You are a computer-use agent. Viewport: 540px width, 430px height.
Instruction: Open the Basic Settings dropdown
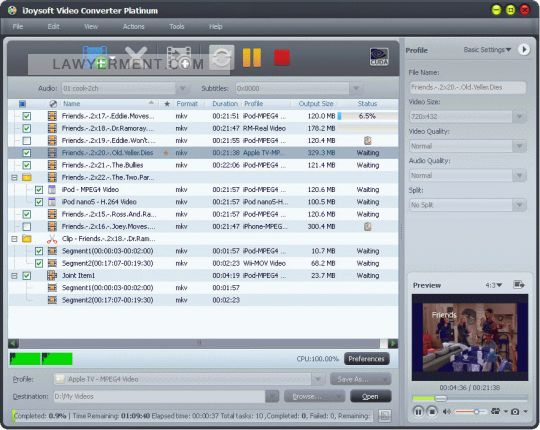487,50
